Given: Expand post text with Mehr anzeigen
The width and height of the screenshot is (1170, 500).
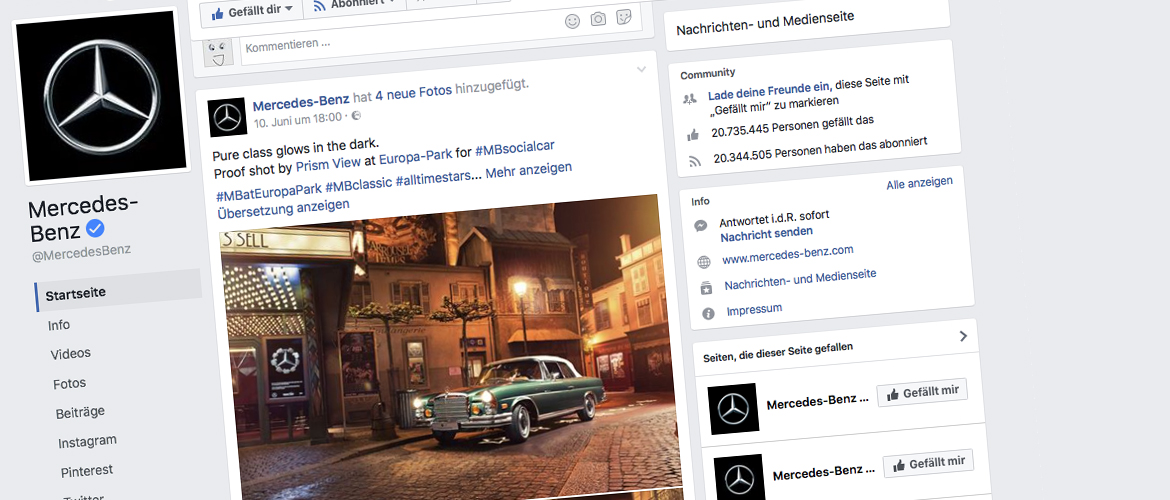Looking at the screenshot, I should 529,169.
